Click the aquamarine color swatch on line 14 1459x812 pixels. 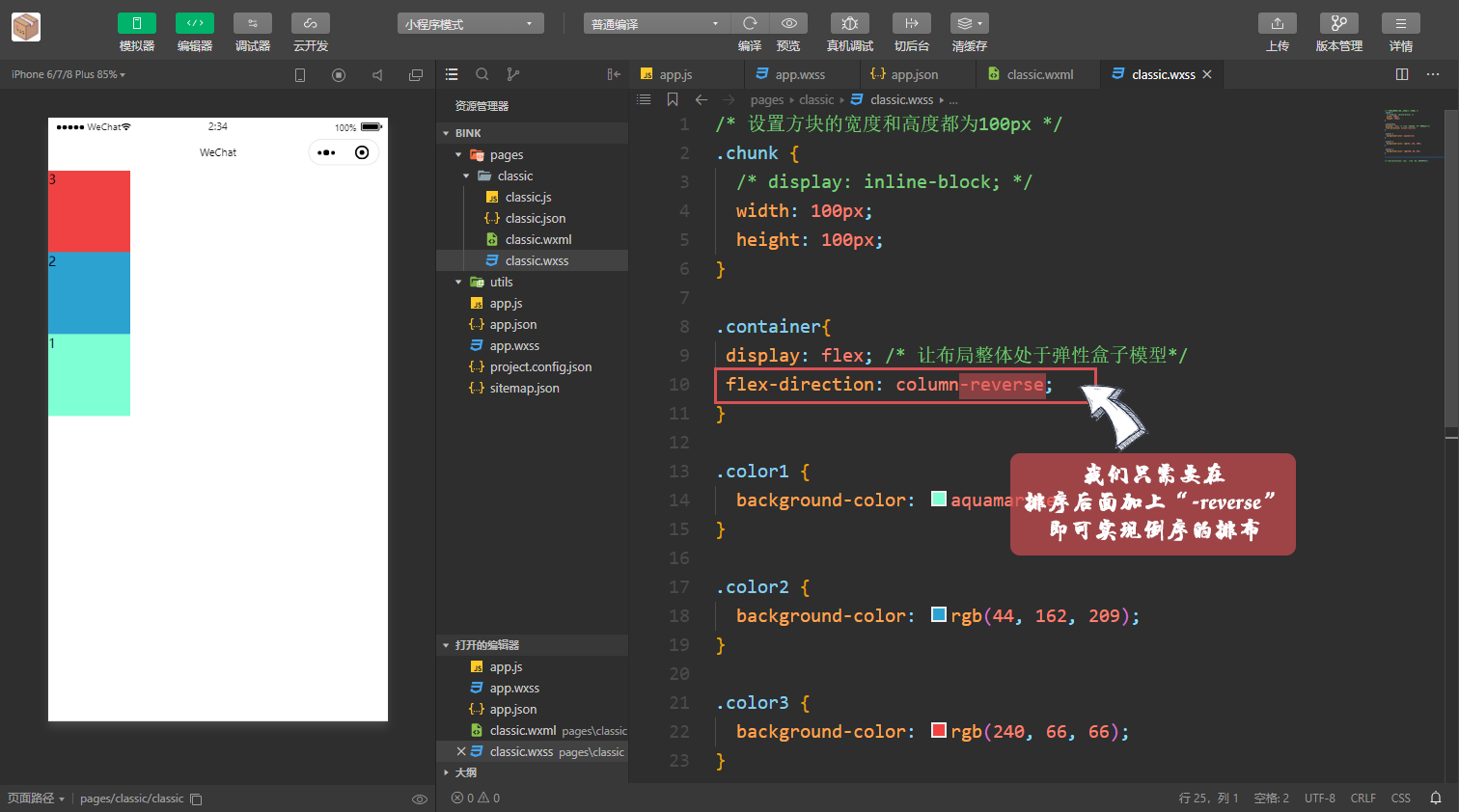pos(938,500)
